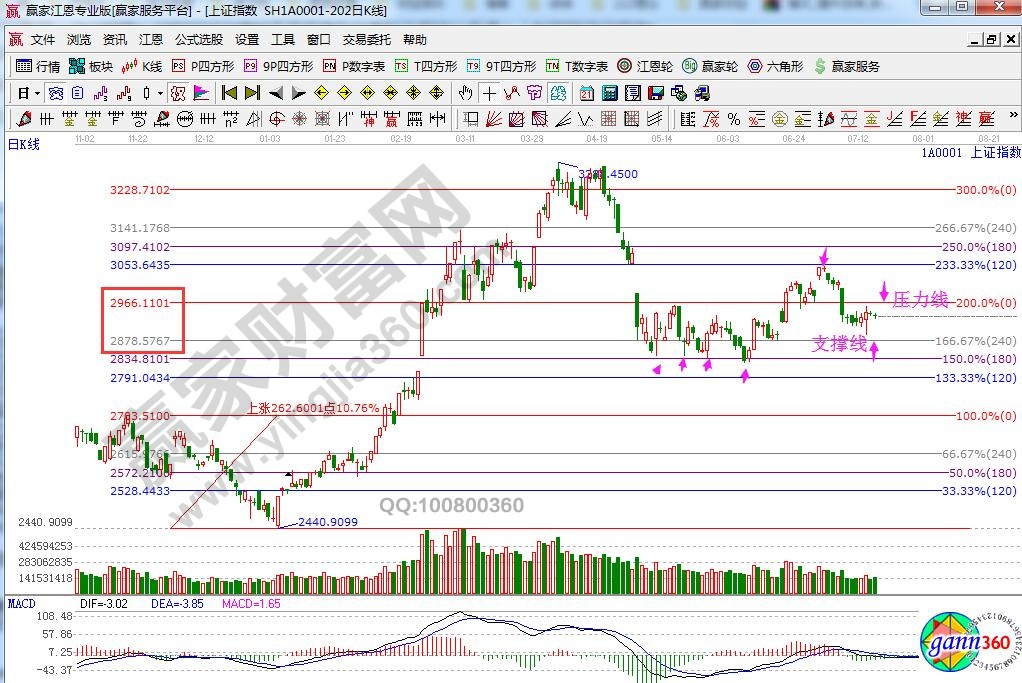Jump to the first bar with skip-back arrow
1022x683 pixels.
click(x=228, y=93)
